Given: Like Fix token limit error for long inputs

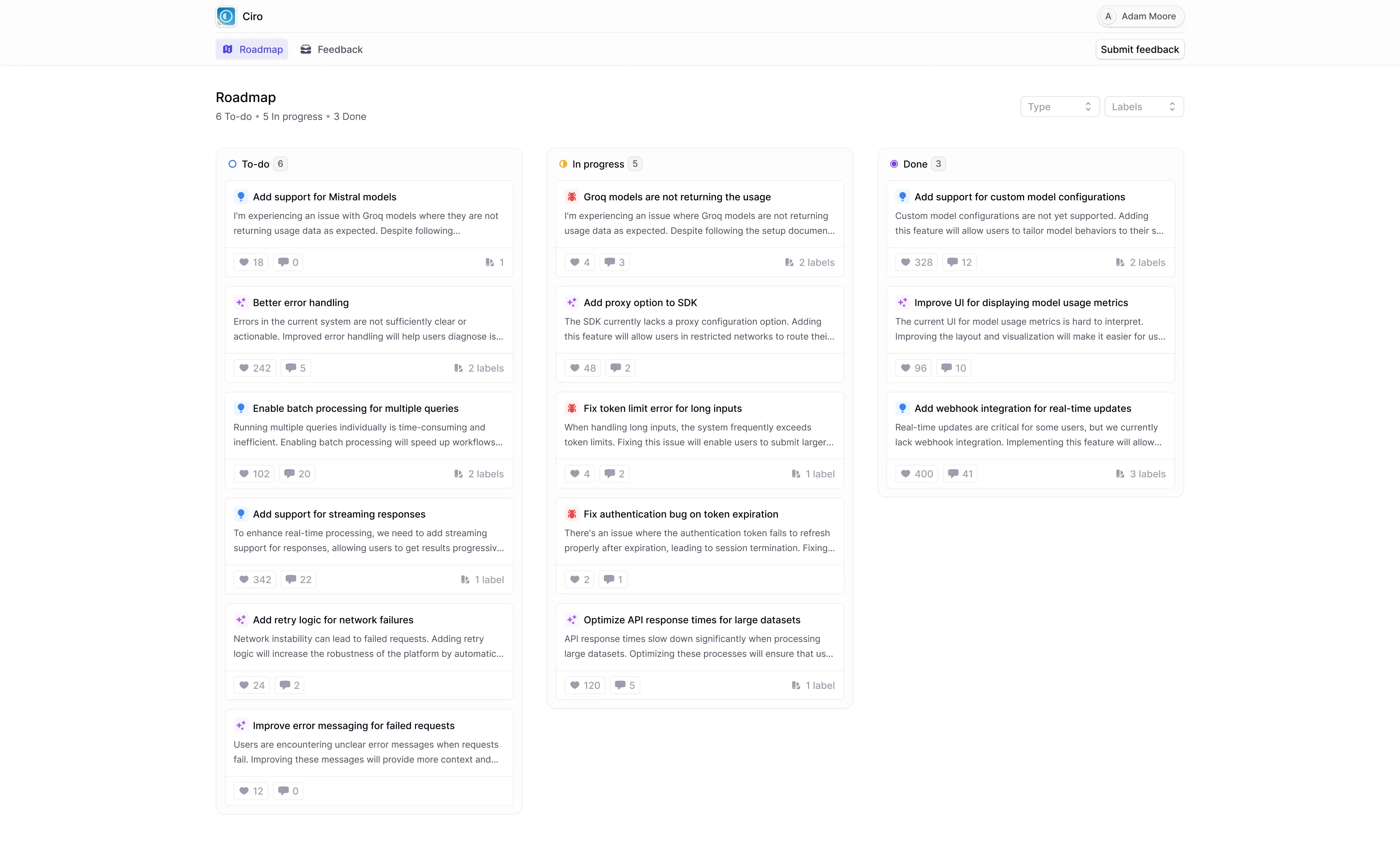Looking at the screenshot, I should pos(580,474).
